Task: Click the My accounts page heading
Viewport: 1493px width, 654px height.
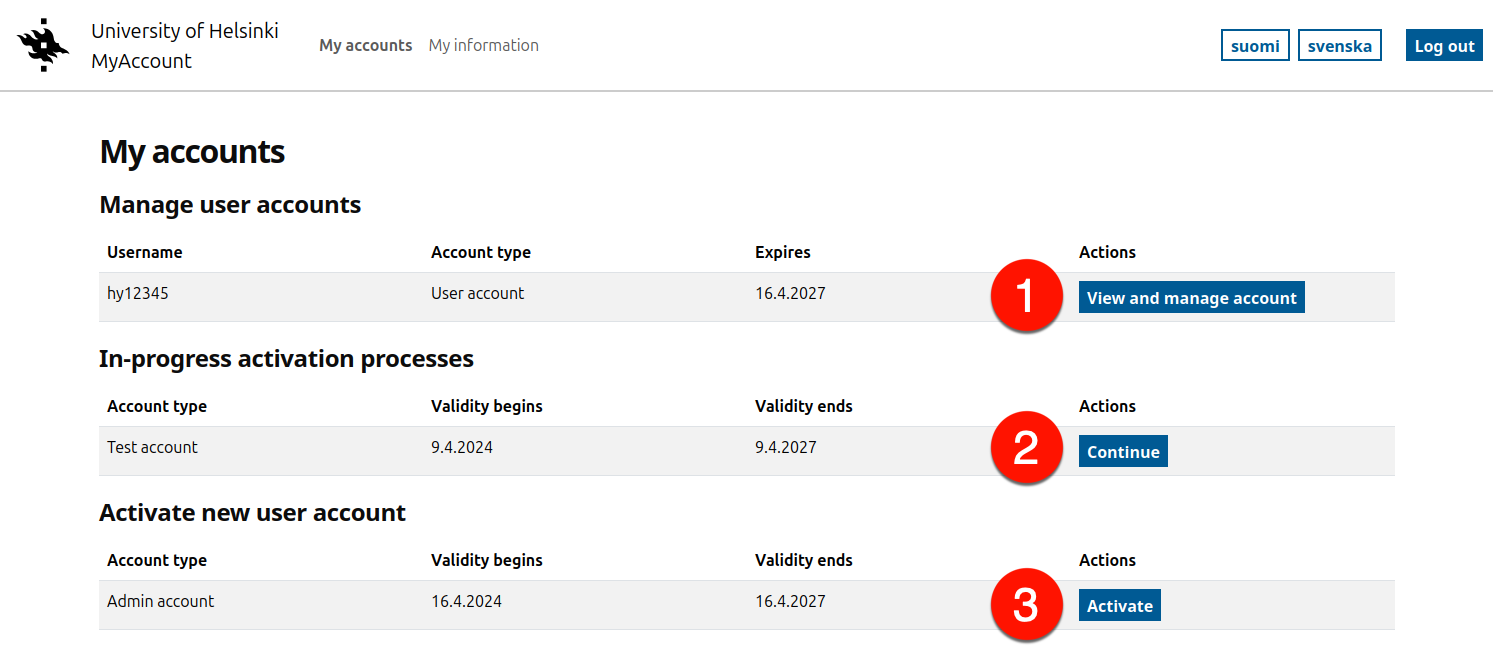Action: click(192, 152)
